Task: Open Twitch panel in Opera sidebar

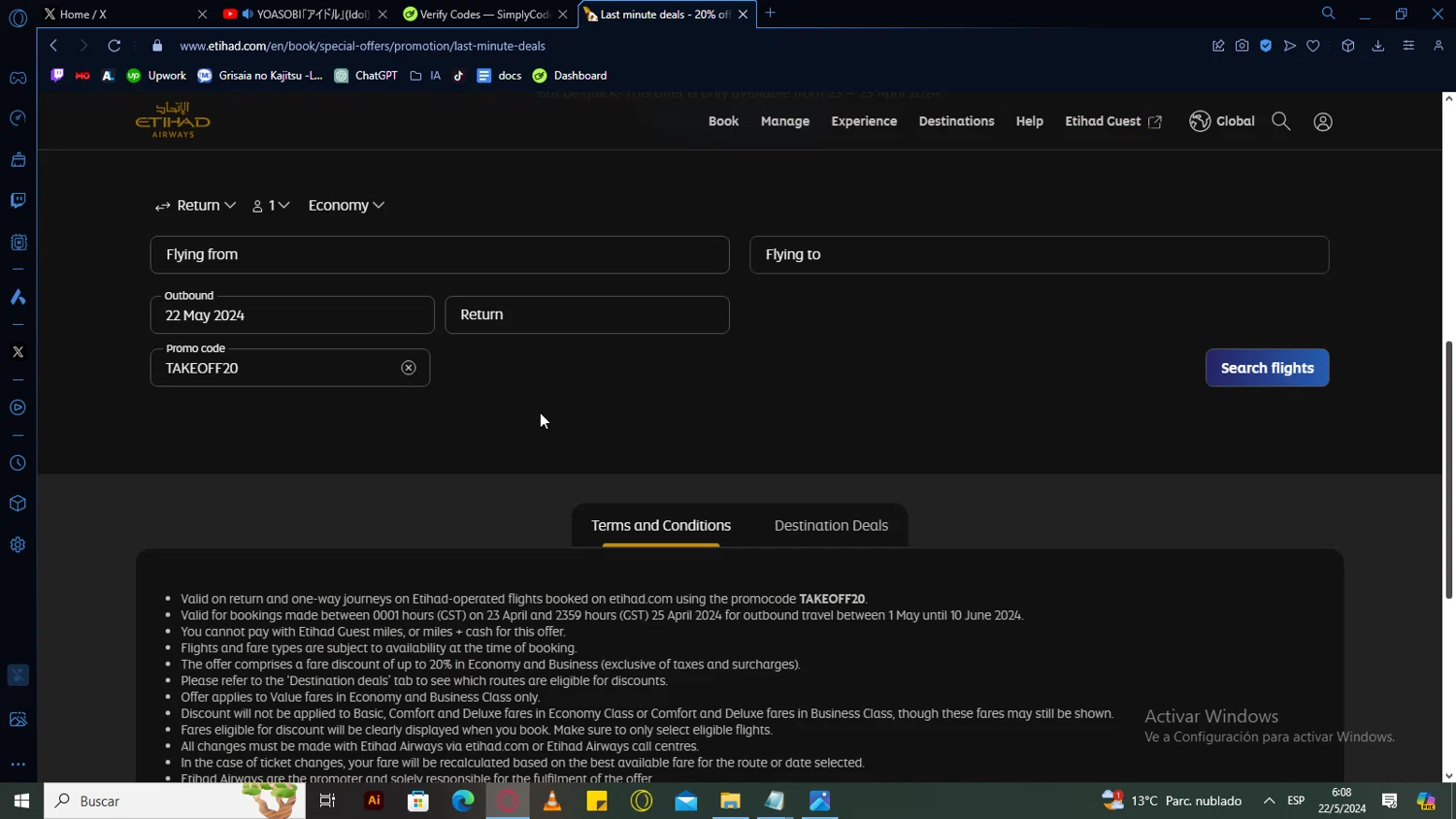Action: click(x=17, y=200)
